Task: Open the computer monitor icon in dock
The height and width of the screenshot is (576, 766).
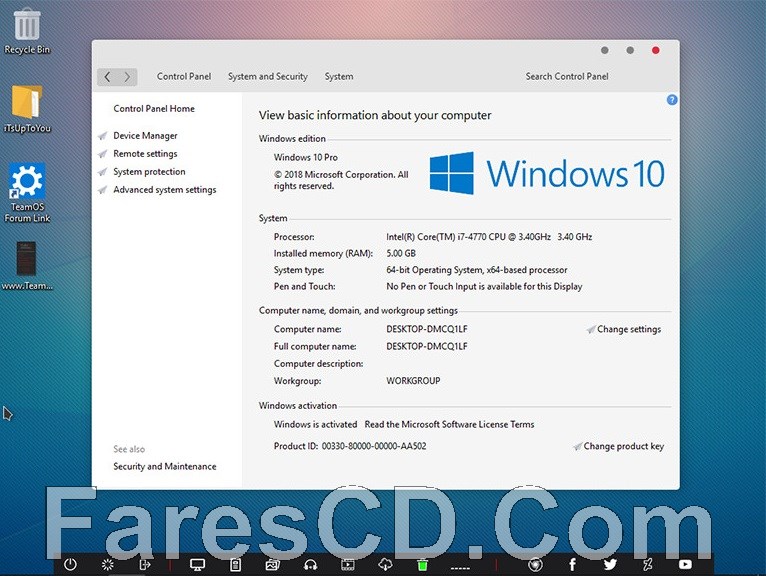Action: click(x=197, y=565)
